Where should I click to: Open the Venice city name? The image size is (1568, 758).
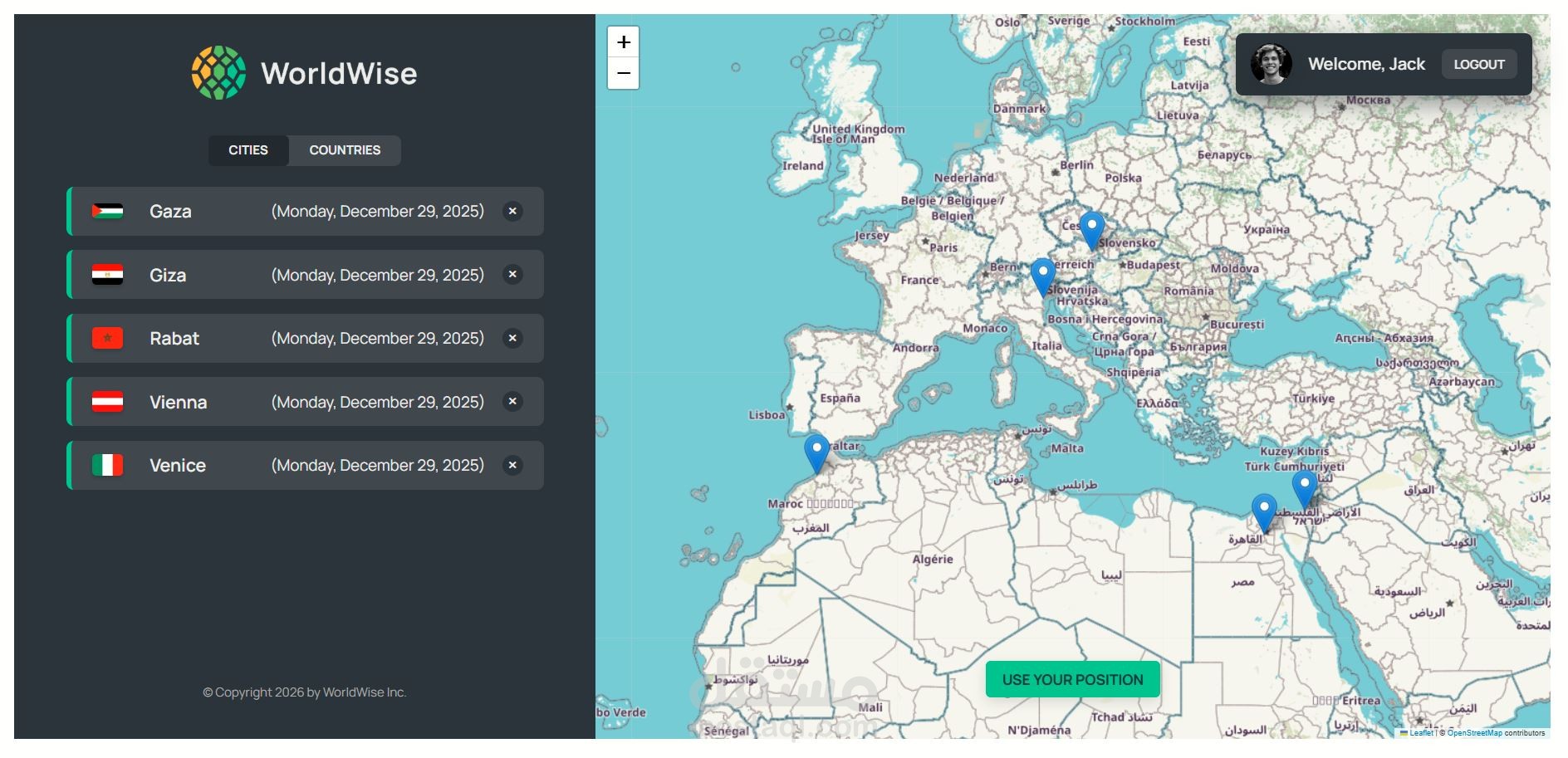point(178,465)
